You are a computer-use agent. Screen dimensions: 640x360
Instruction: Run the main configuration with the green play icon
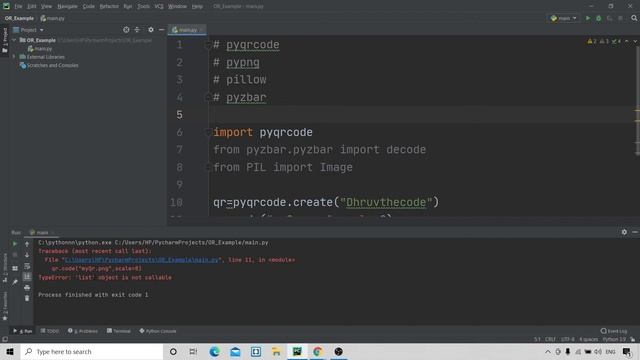click(588, 18)
